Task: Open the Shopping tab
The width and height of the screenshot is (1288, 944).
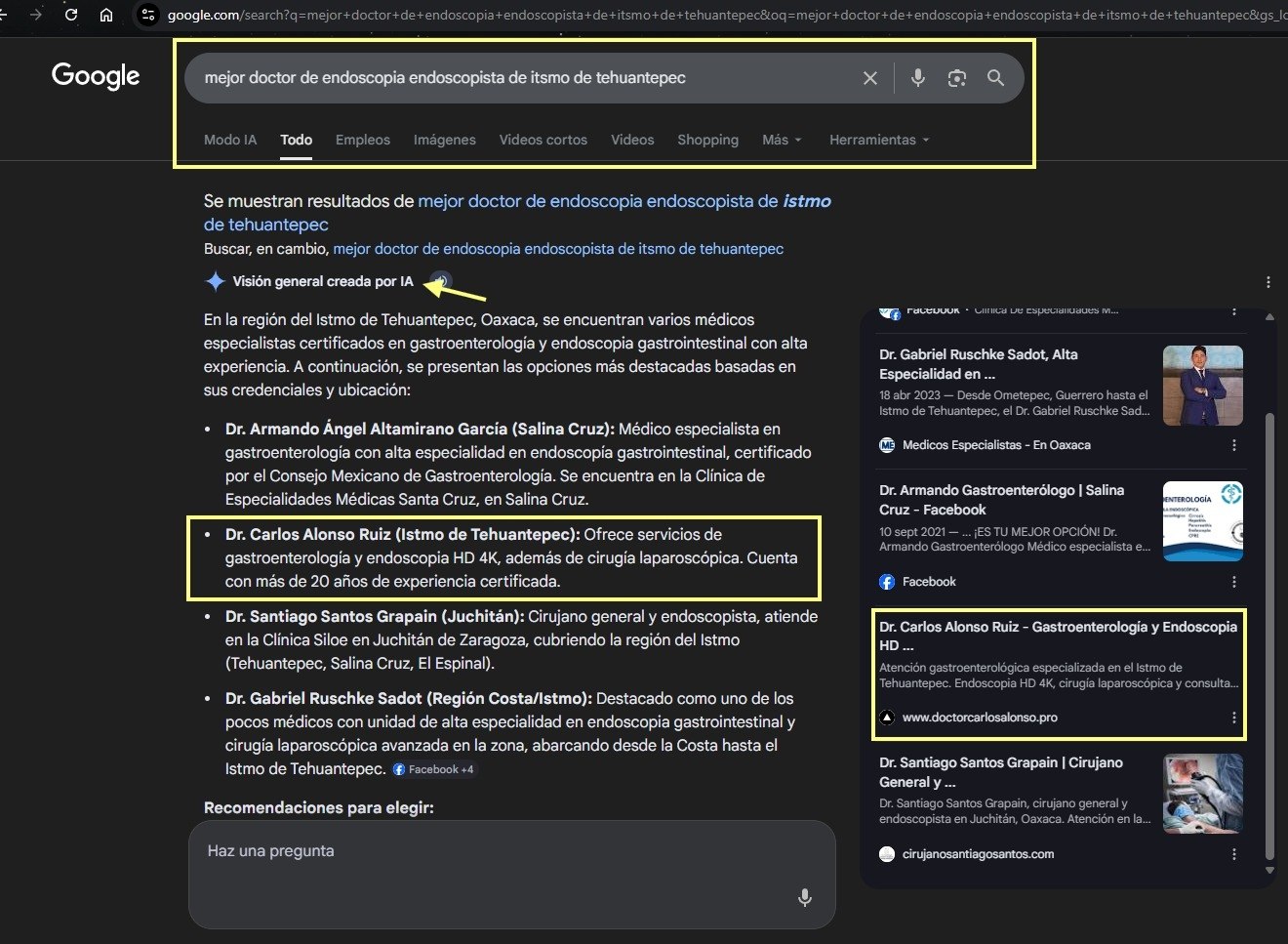Action: 708,140
